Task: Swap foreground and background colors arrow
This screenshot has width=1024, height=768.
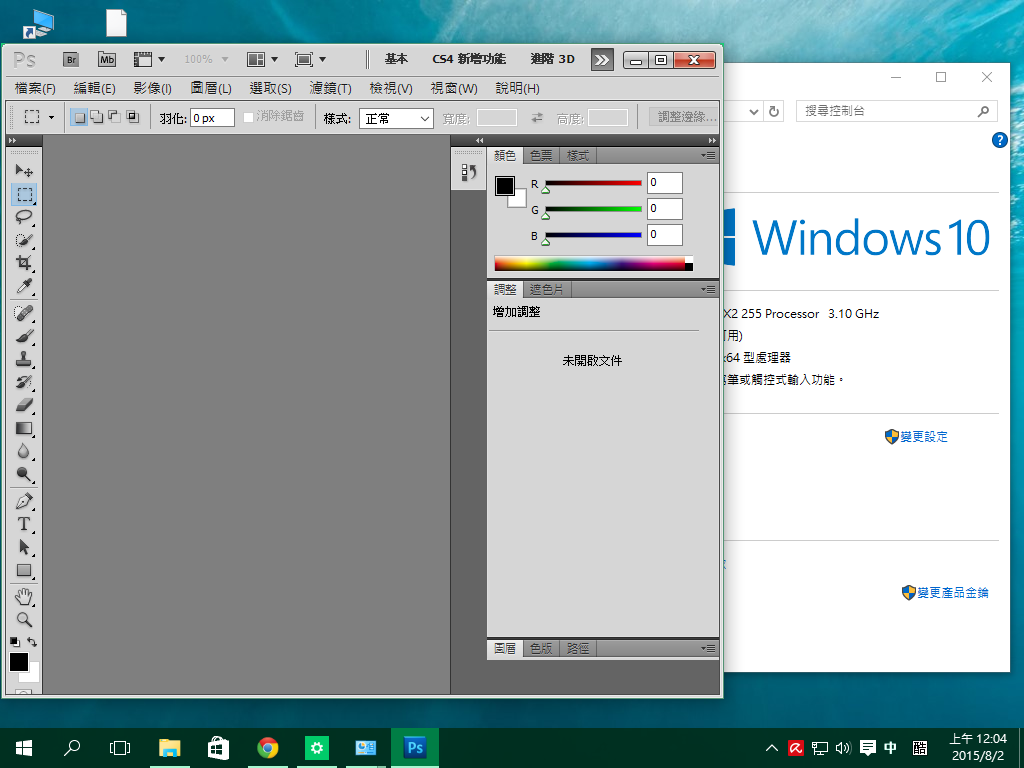Action: point(32,642)
